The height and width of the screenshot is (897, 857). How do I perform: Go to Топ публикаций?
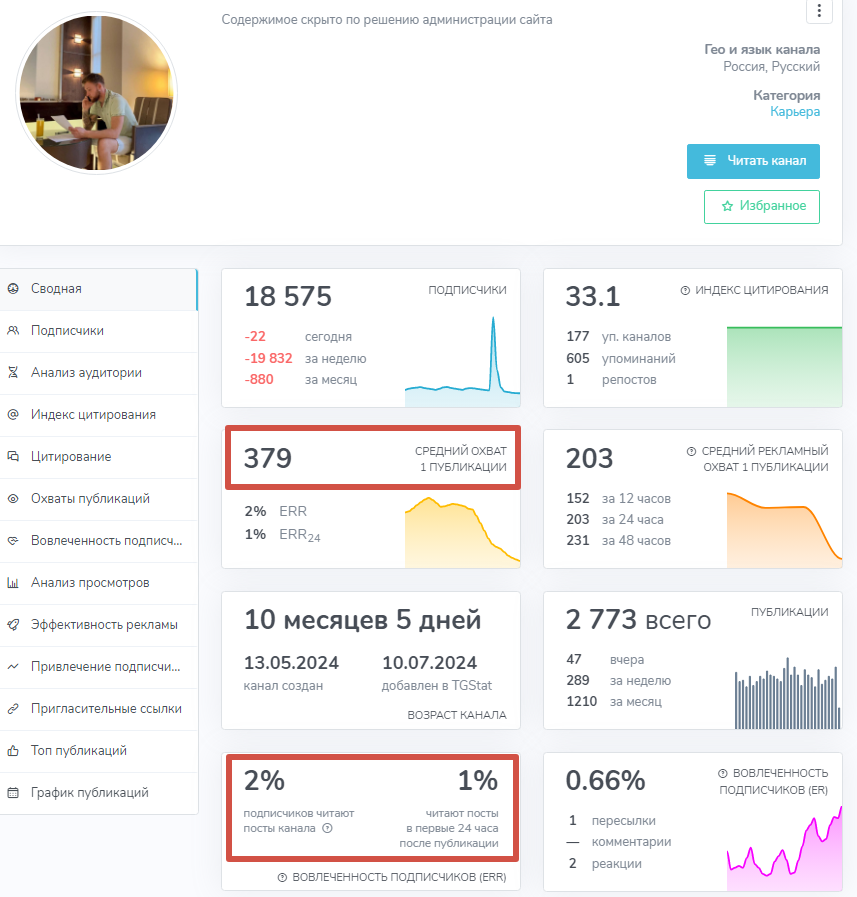[x=98, y=750]
